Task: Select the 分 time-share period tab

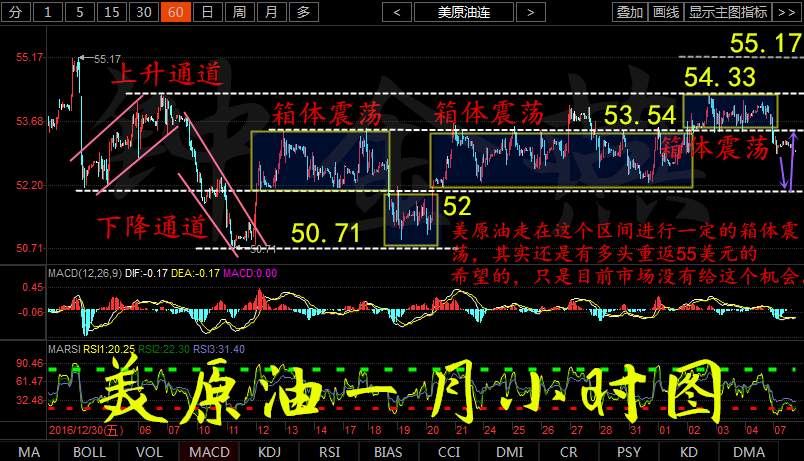Action: tap(16, 12)
